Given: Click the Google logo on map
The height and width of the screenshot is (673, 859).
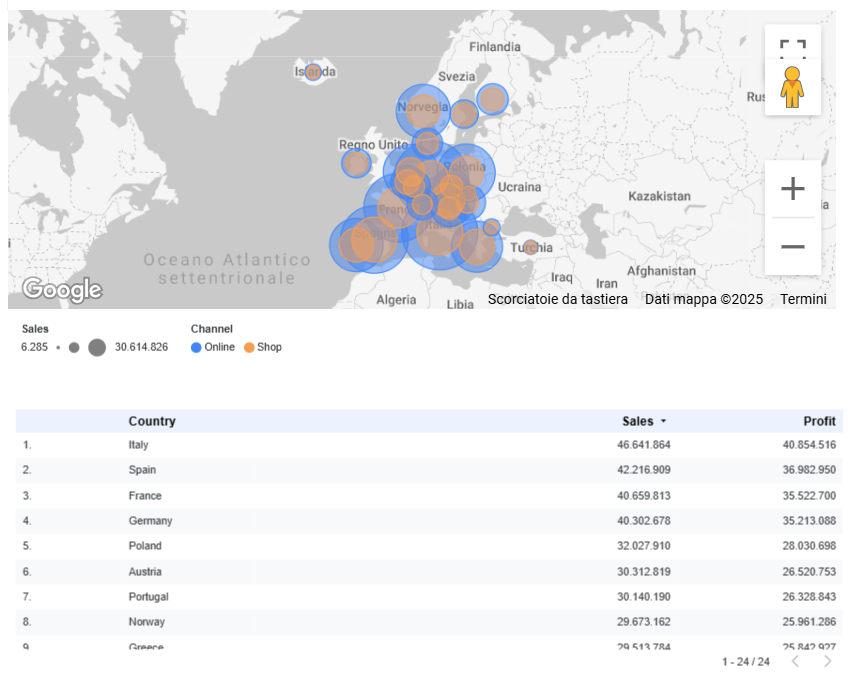Looking at the screenshot, I should [62, 290].
